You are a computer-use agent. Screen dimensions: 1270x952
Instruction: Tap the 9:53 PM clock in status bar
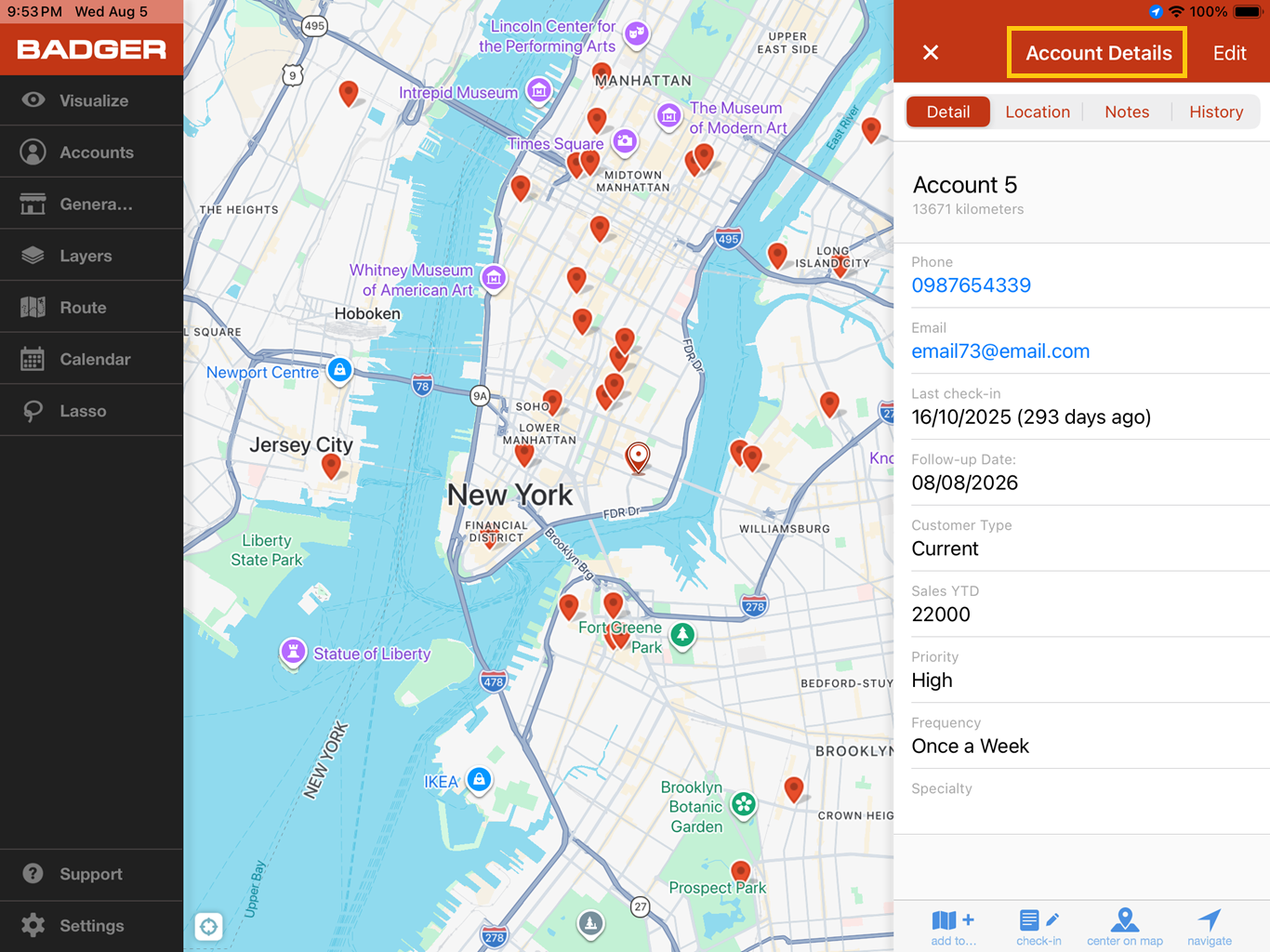tap(34, 12)
